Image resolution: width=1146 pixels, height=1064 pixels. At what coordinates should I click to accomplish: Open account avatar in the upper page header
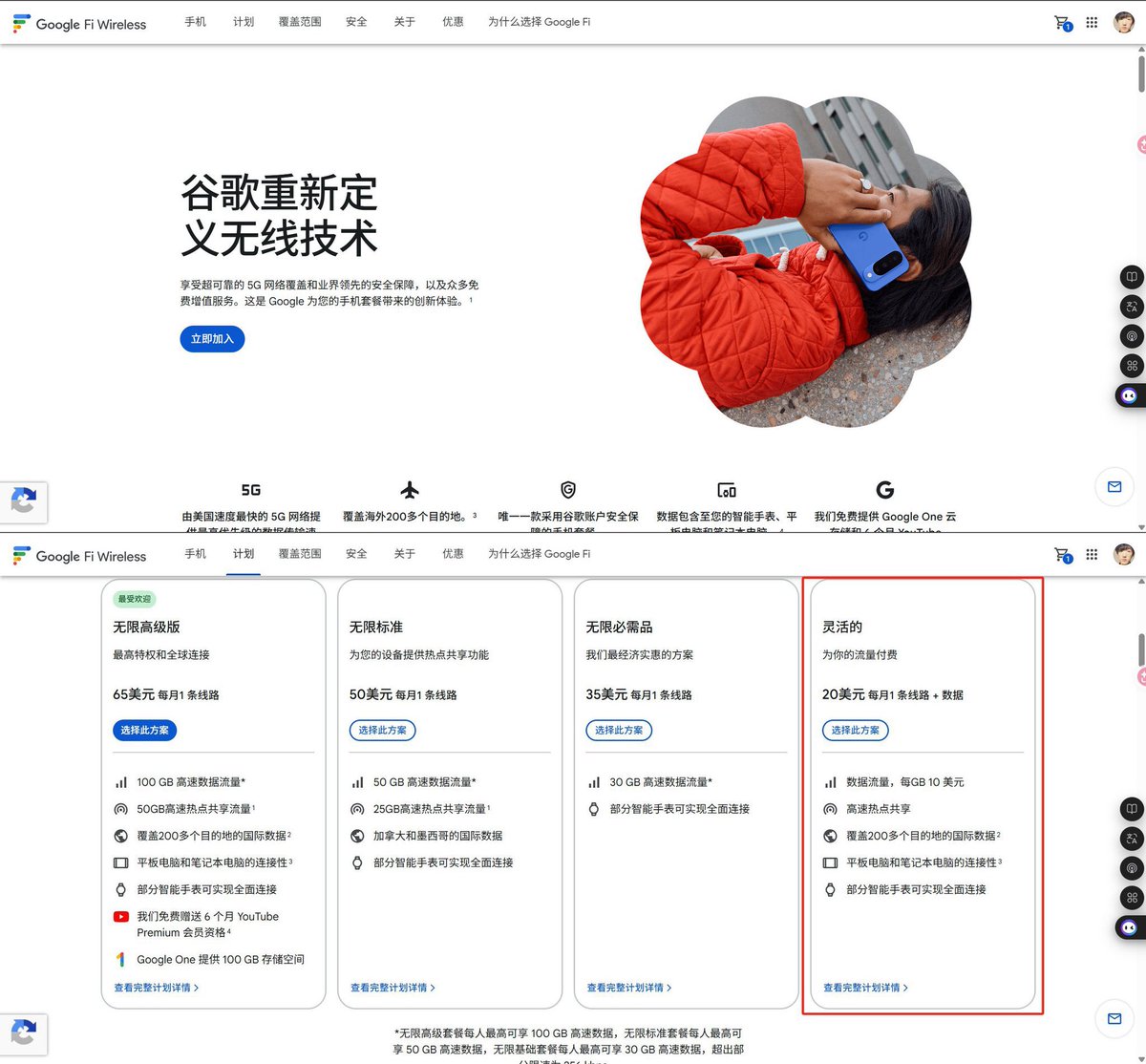1124,22
